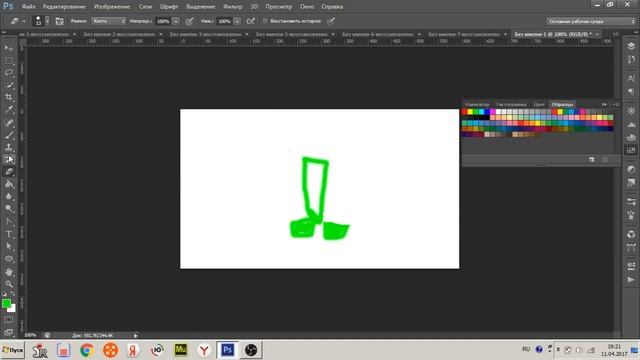Click the delete swatch trash button
This screenshot has height=360, width=640.
[605, 160]
